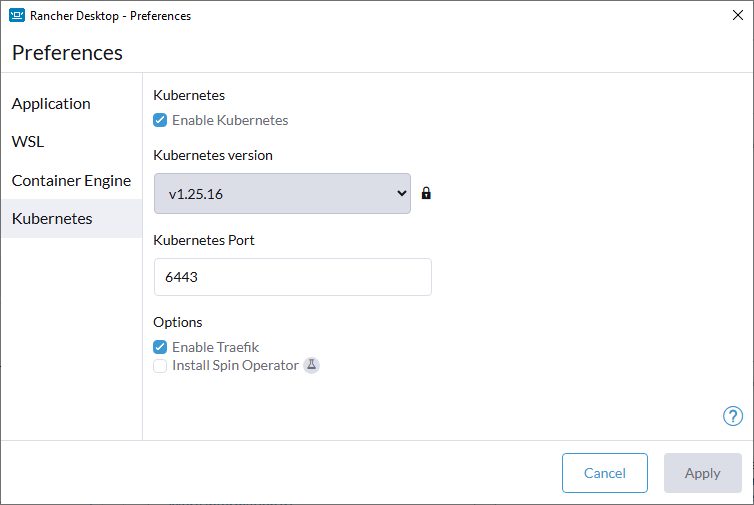
Task: Click the chevron arrow of version selector
Action: pyautogui.click(x=401, y=193)
